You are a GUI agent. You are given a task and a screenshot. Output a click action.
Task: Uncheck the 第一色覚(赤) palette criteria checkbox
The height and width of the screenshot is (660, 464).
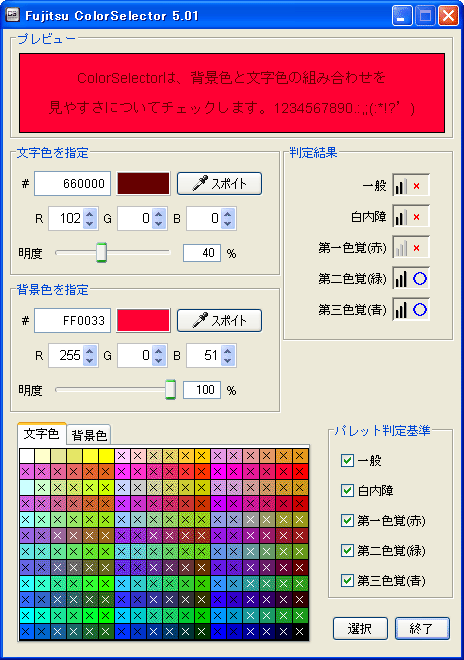point(347,521)
